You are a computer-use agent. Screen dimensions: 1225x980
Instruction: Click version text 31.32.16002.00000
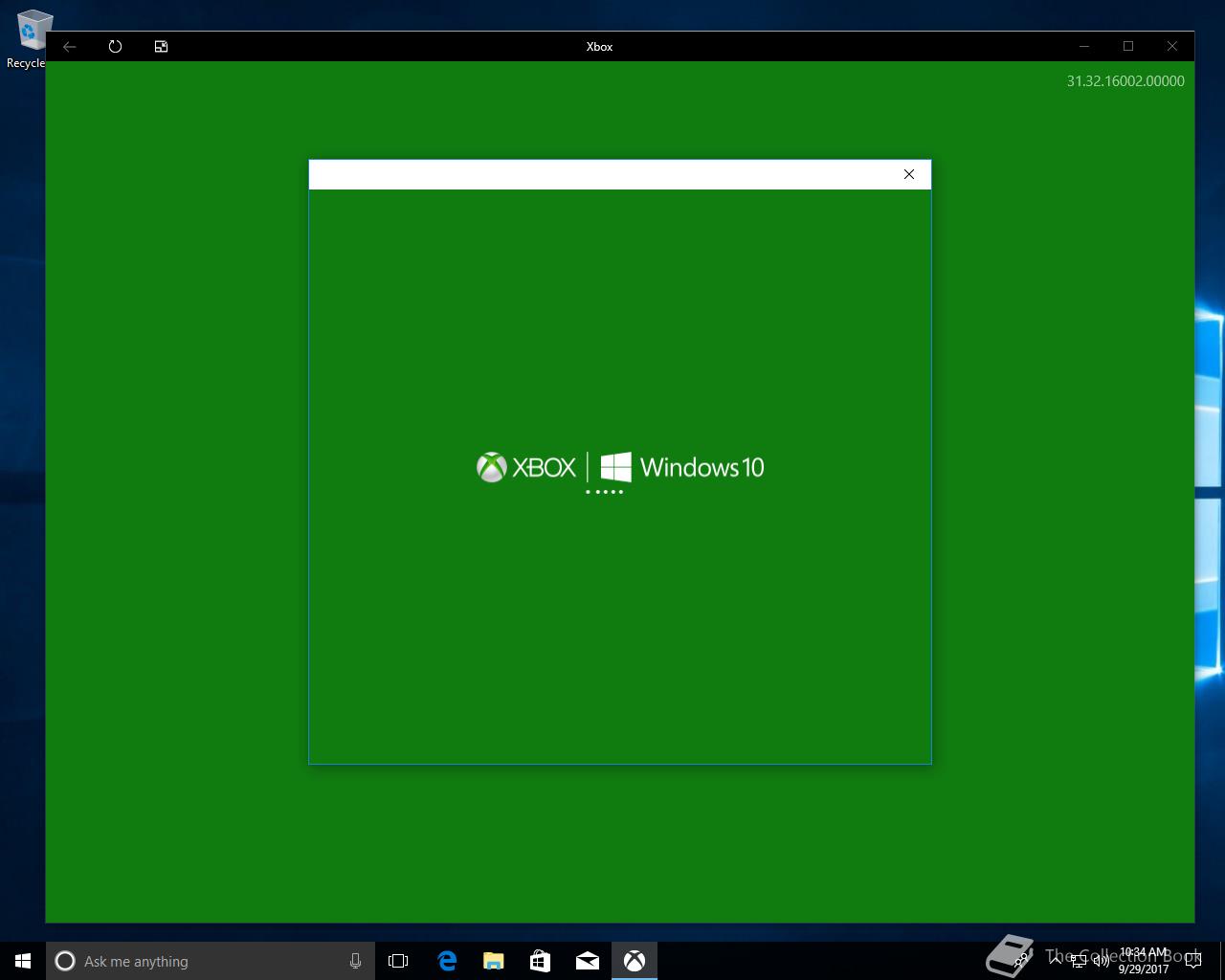pyautogui.click(x=1125, y=81)
